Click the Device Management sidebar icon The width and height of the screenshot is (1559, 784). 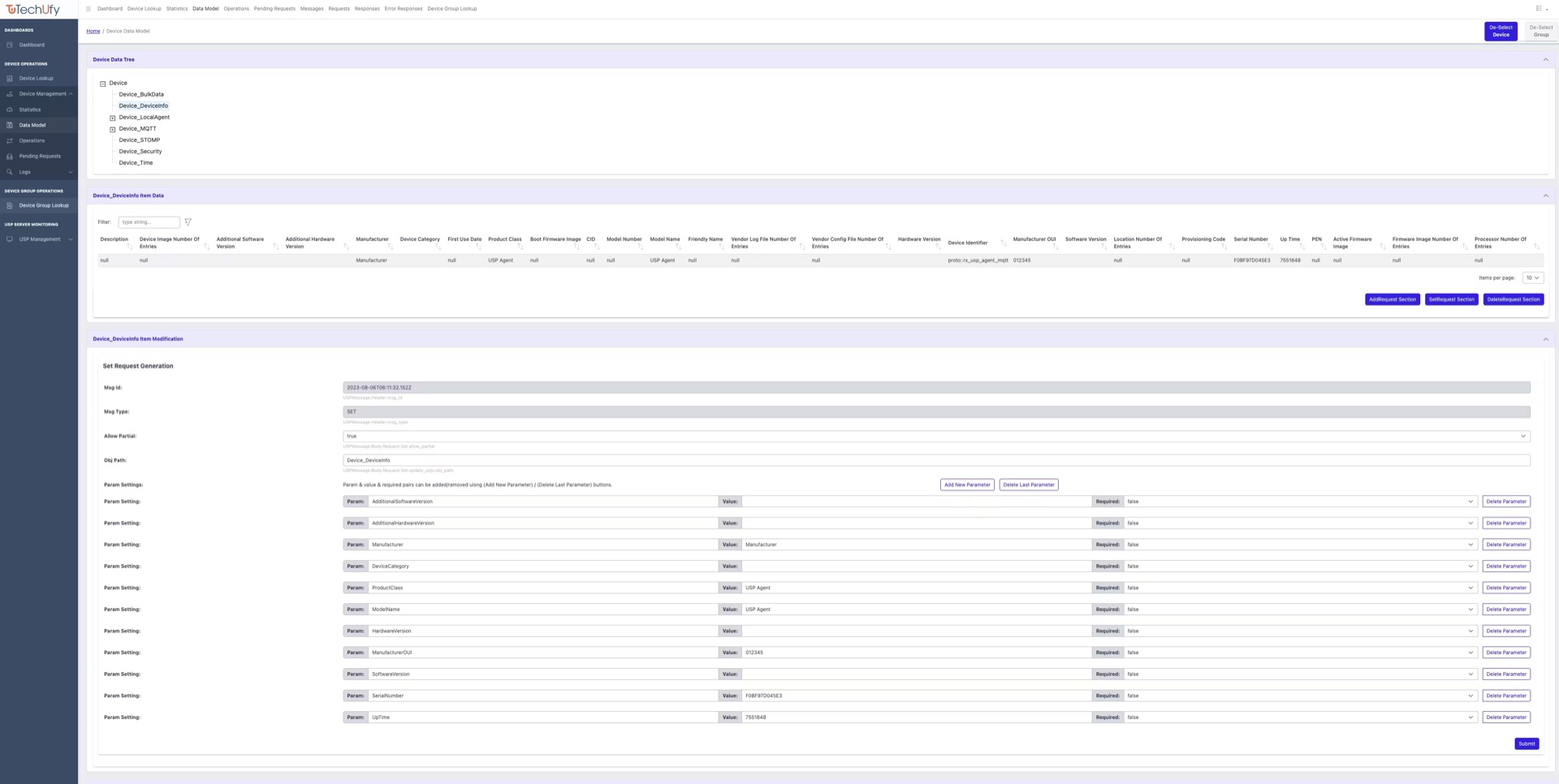click(x=10, y=94)
